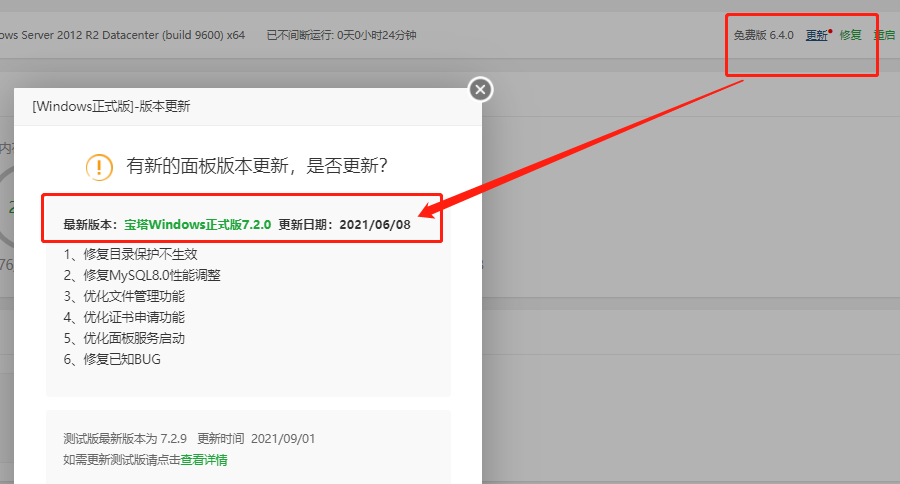The height and width of the screenshot is (484, 900).
Task: Select the 免费版 6.4.0 version text
Action: pos(763,35)
